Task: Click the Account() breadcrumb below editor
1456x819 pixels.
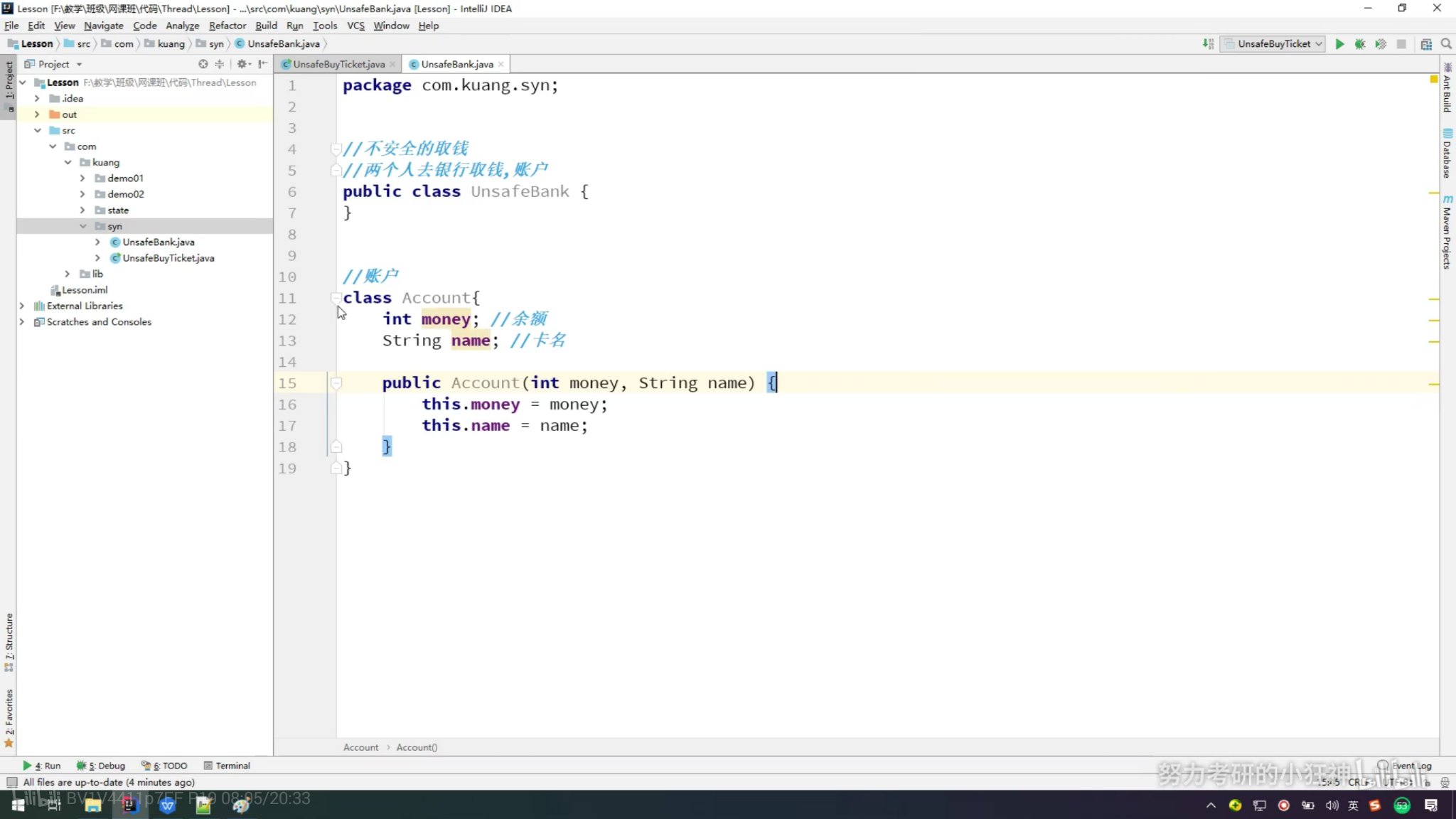Action: [x=417, y=747]
